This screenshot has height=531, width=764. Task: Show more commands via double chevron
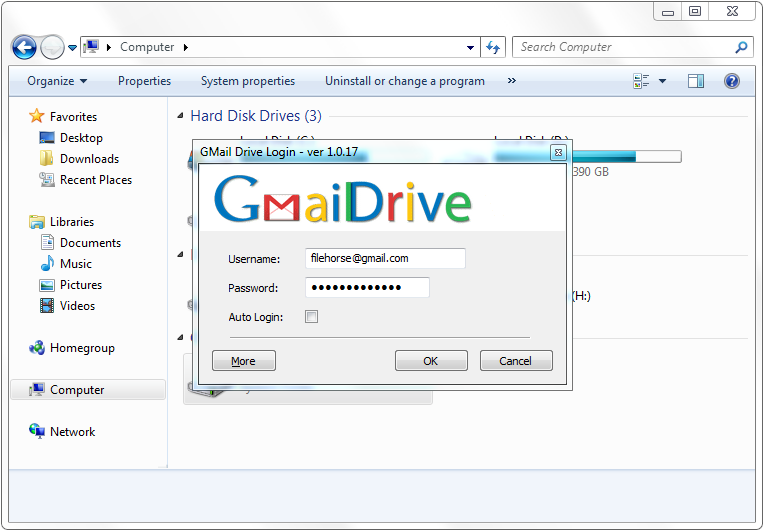(x=512, y=80)
